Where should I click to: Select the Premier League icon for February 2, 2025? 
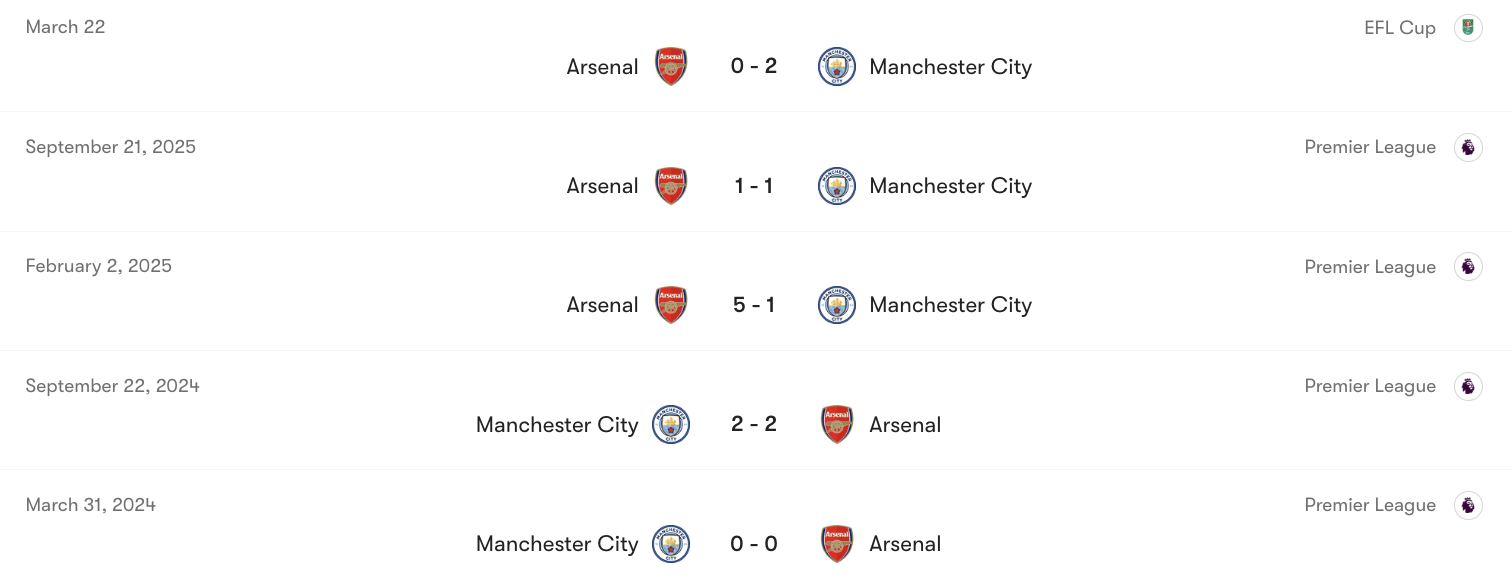1468,266
